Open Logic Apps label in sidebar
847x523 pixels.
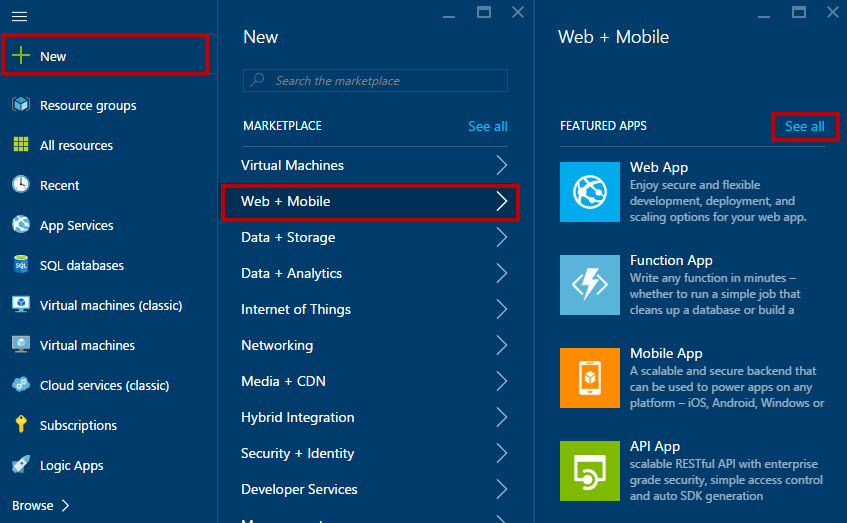pos(71,465)
